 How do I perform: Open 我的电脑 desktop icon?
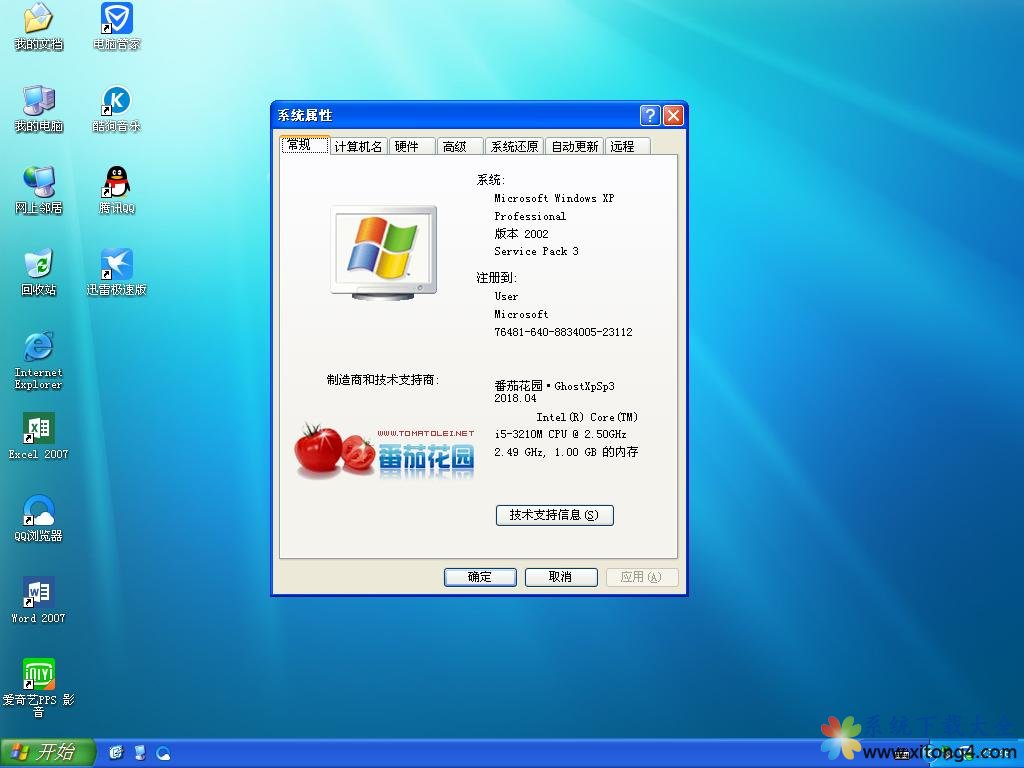pos(38,101)
